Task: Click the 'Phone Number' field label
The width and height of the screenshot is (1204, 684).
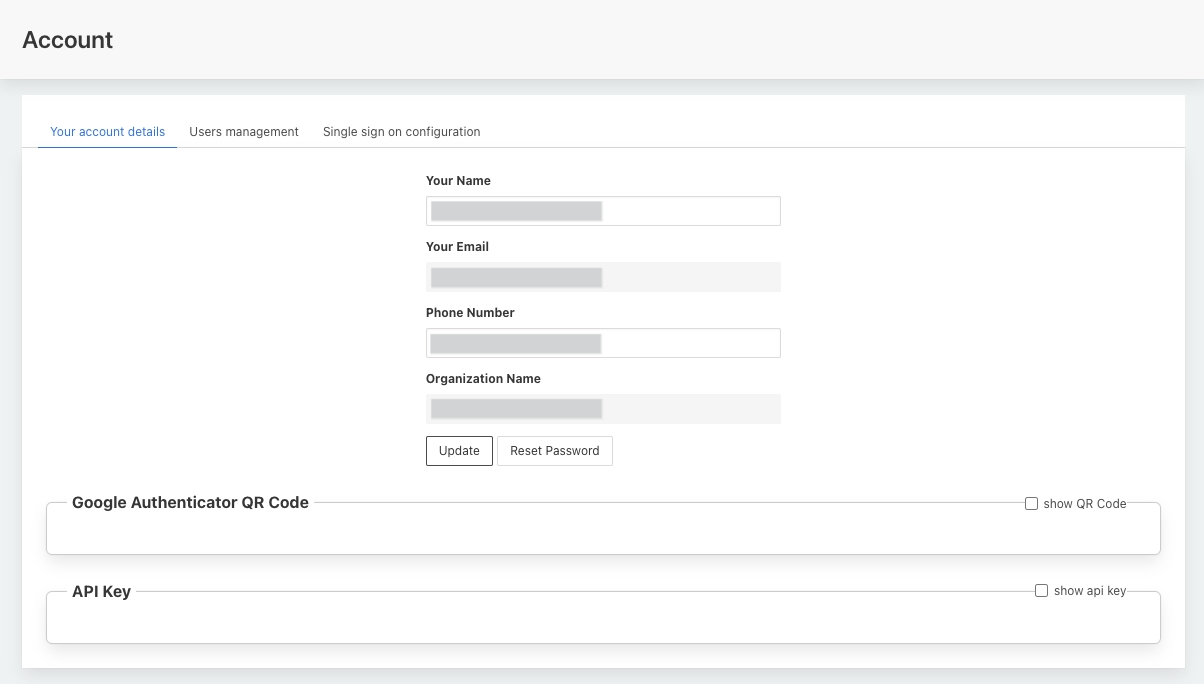Action: pyautogui.click(x=470, y=313)
